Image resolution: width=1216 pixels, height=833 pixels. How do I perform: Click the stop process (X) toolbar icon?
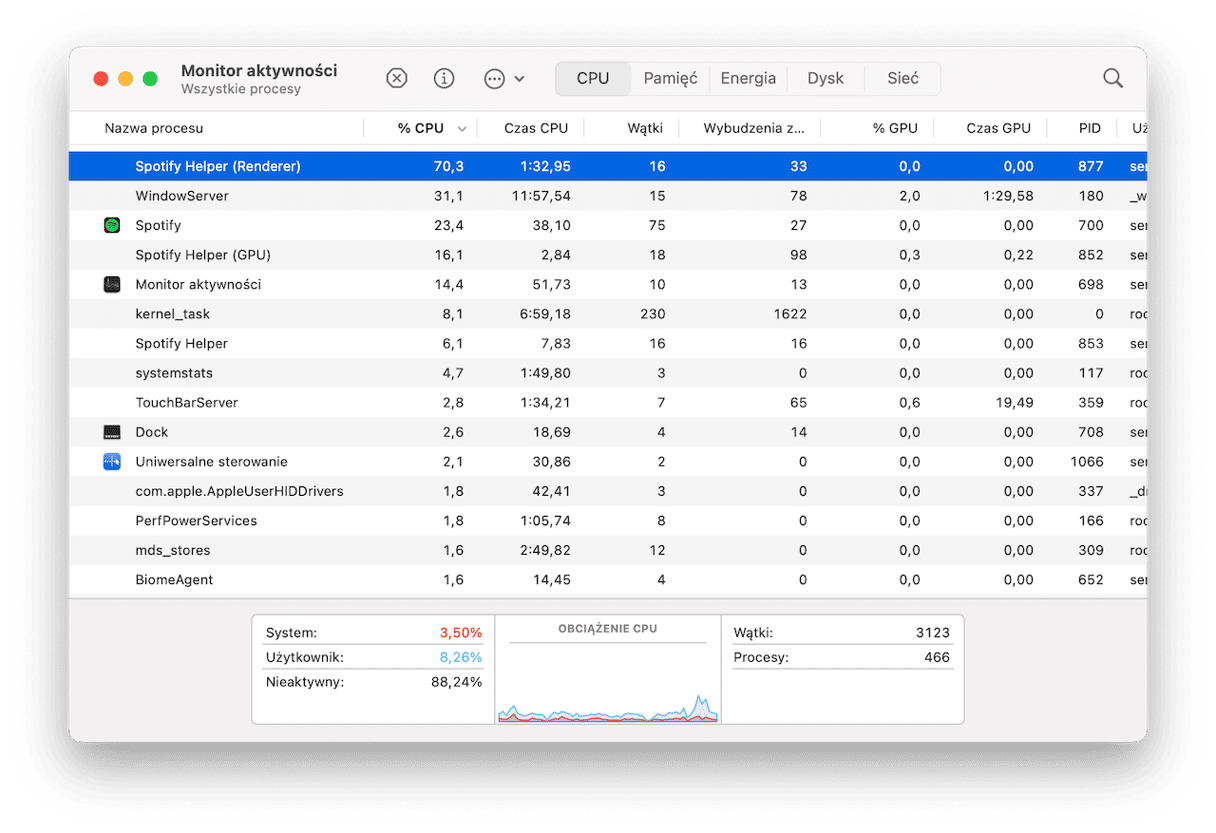(397, 79)
